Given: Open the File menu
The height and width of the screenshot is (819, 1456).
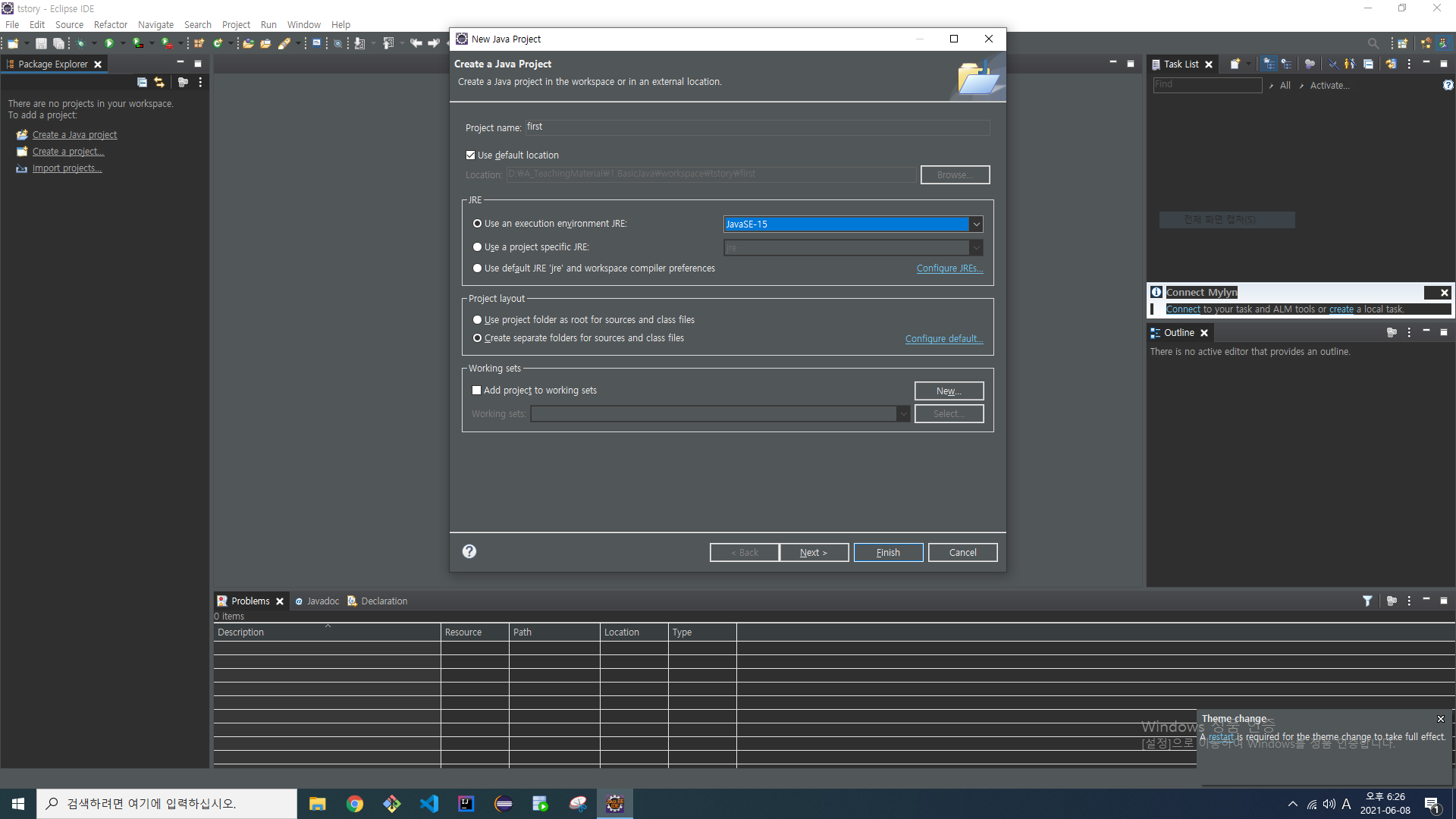Looking at the screenshot, I should coord(12,25).
